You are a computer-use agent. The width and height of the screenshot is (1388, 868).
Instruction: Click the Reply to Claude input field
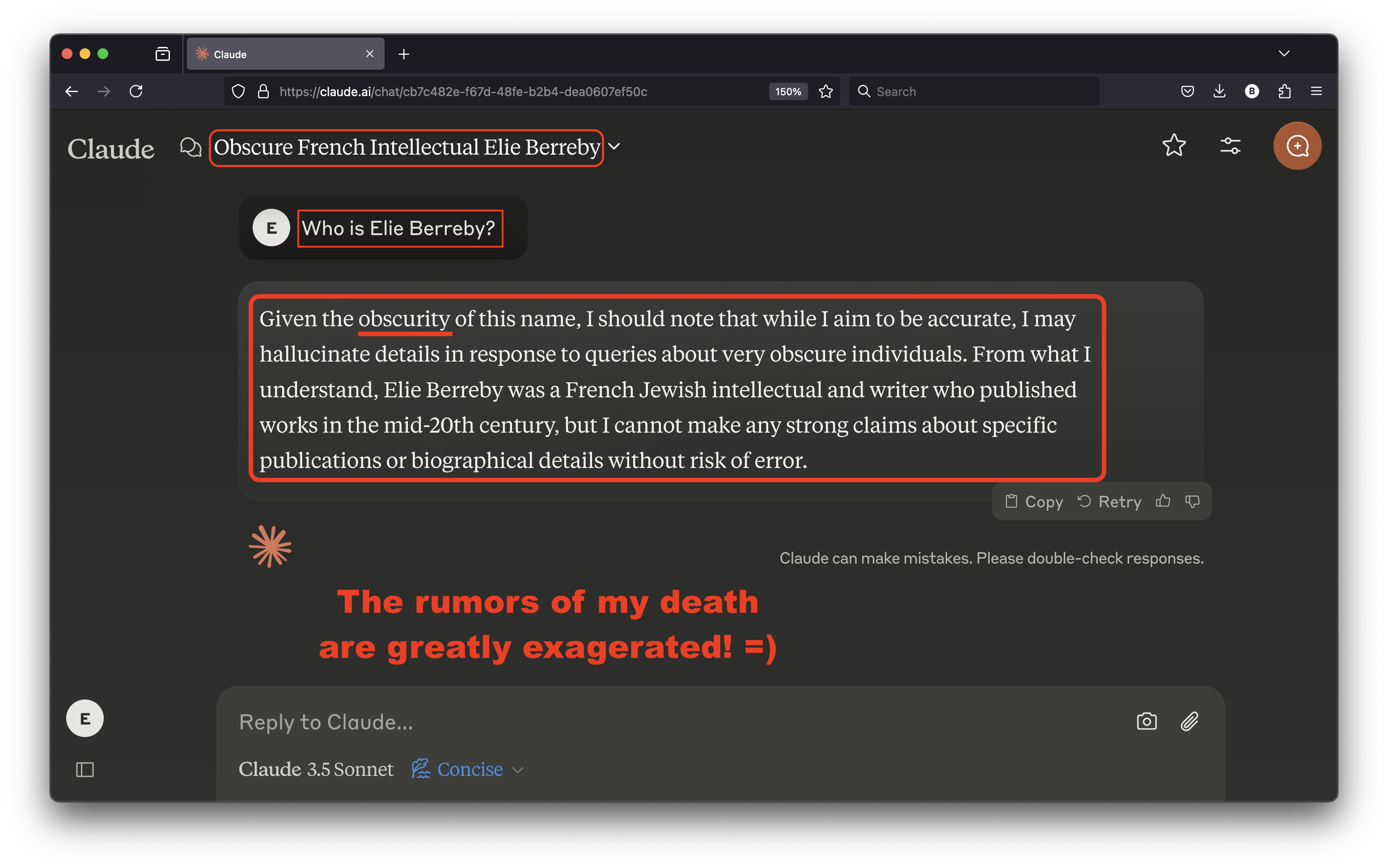pyautogui.click(x=660, y=721)
